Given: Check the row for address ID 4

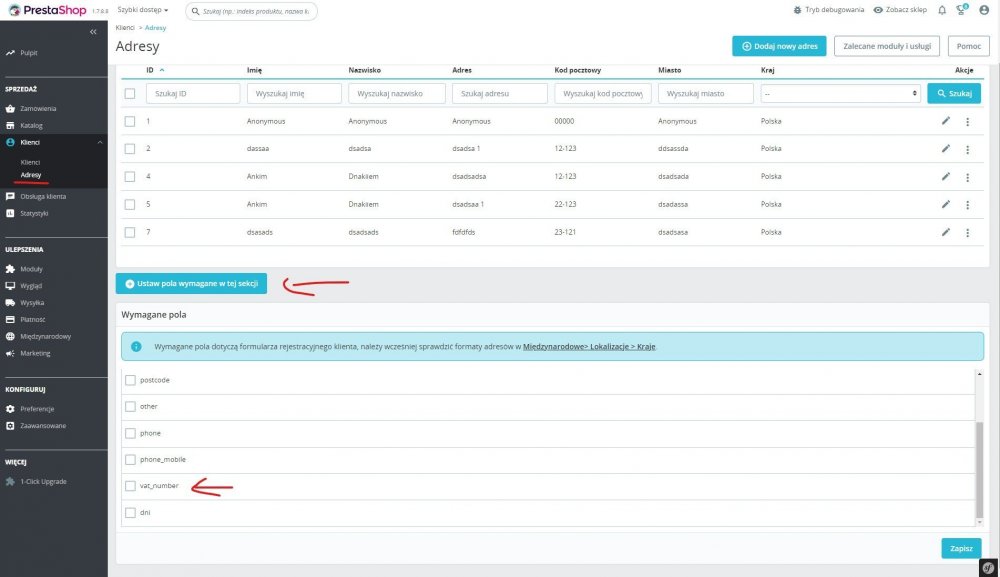Looking at the screenshot, I should point(130,177).
